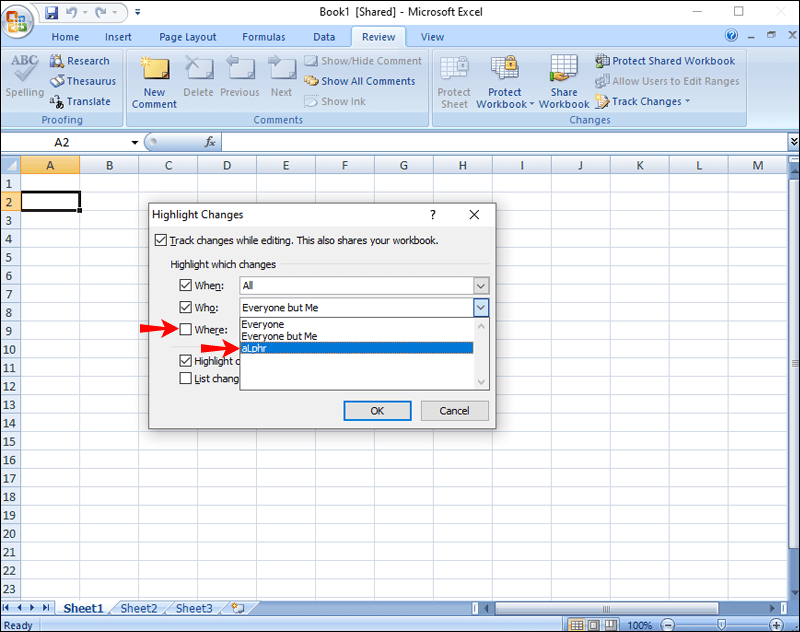Check the Where checkbox
The height and width of the screenshot is (632, 800).
(x=185, y=330)
